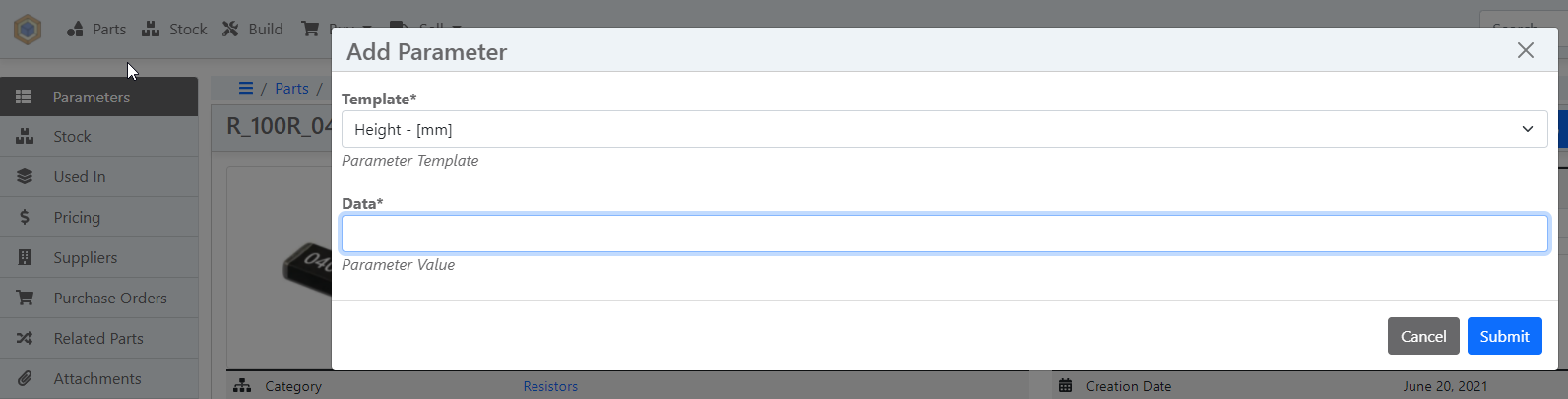
Task: Go to the Build section
Action: pos(253,30)
